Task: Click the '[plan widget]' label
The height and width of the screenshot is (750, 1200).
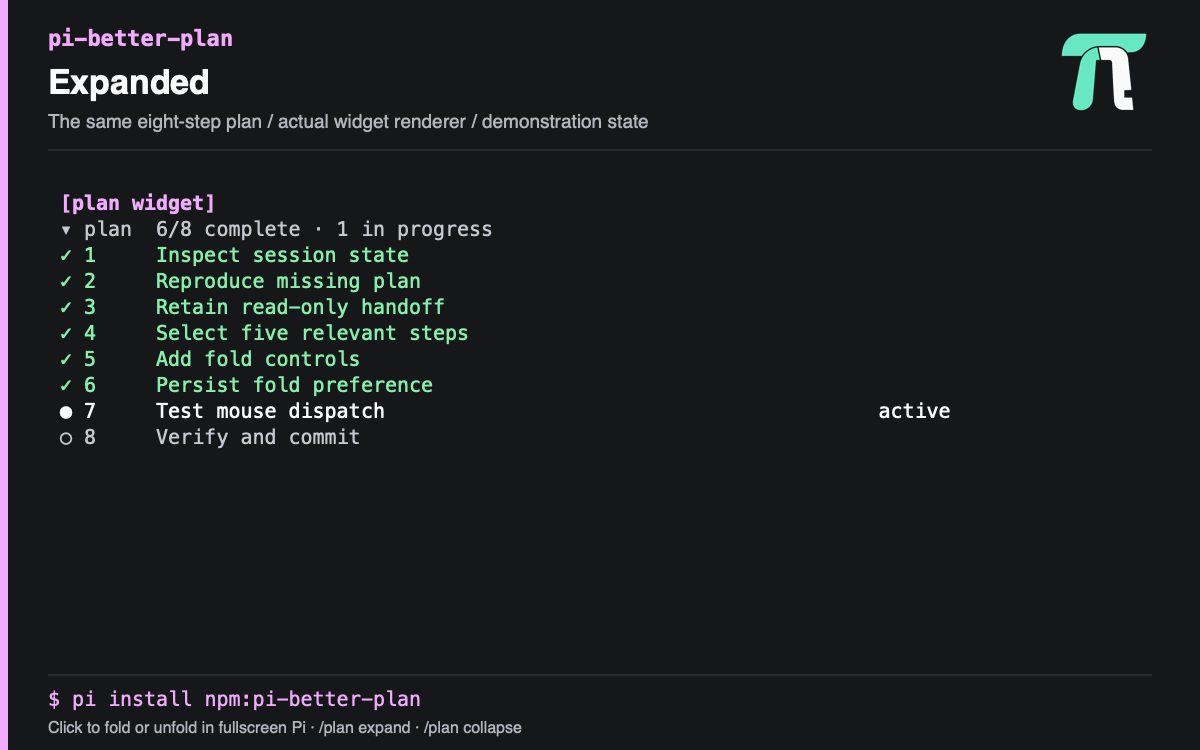Action: [138, 203]
